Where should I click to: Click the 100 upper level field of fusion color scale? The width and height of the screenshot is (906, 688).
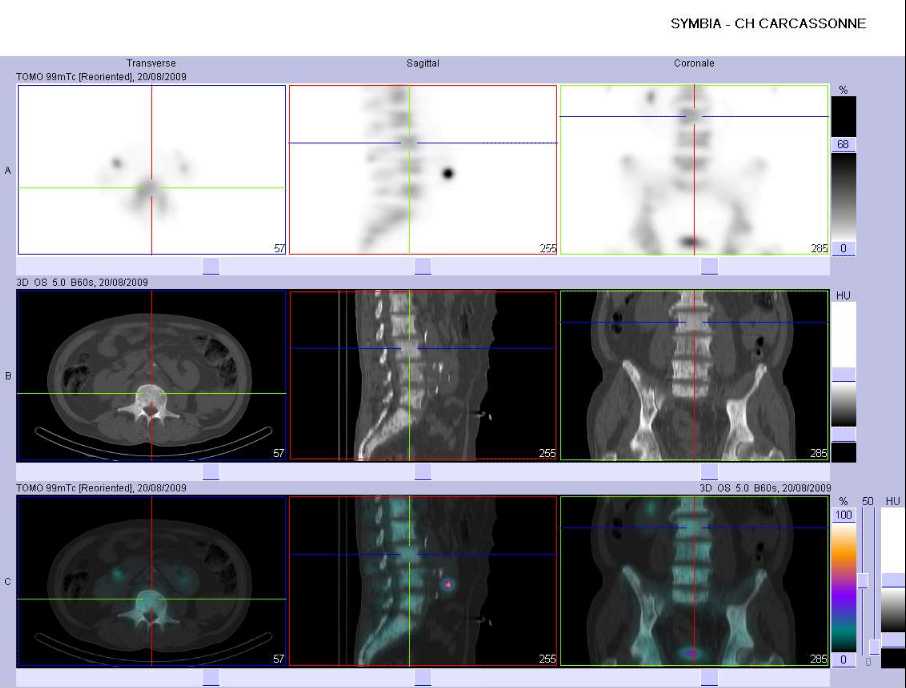(x=843, y=515)
